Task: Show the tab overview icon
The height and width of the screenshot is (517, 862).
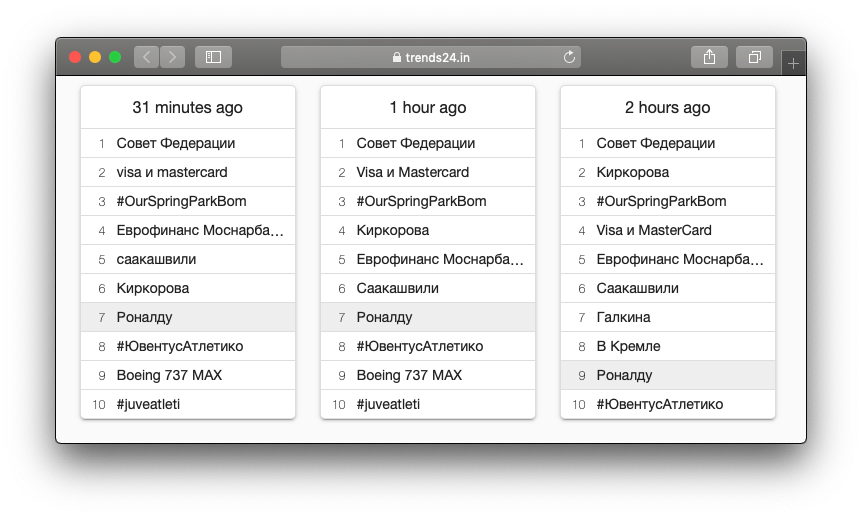Action: pyautogui.click(x=754, y=57)
